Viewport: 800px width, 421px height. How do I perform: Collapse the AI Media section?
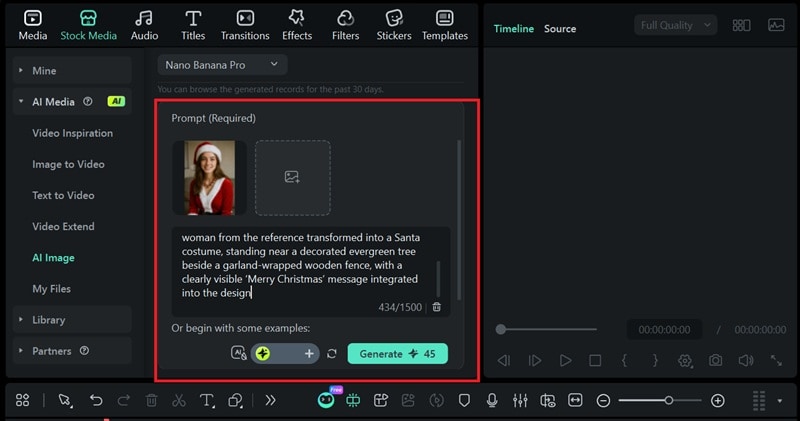[21, 102]
